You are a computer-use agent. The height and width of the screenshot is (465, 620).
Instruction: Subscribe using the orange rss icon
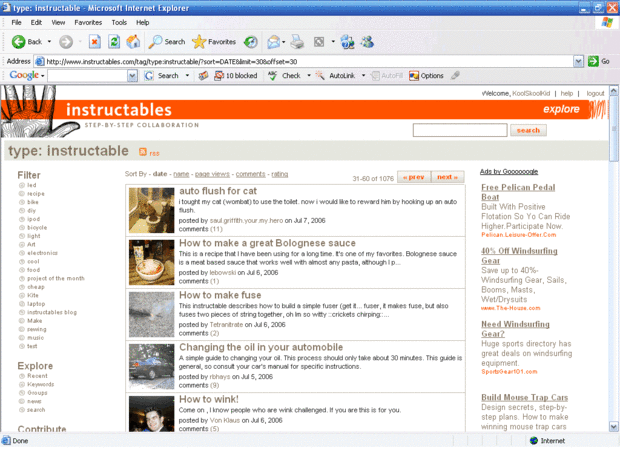pos(143,152)
